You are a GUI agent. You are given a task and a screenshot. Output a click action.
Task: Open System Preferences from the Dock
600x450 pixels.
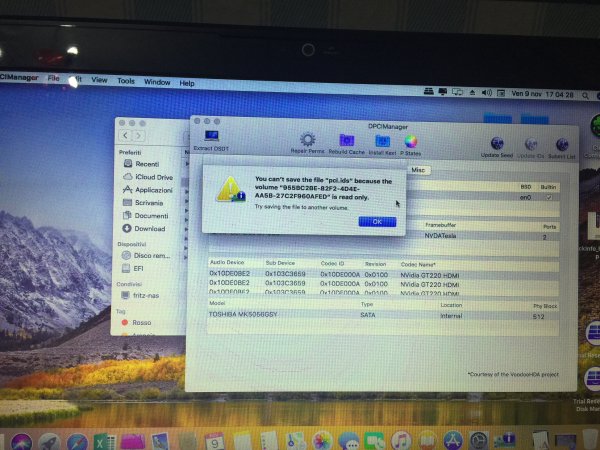click(479, 440)
